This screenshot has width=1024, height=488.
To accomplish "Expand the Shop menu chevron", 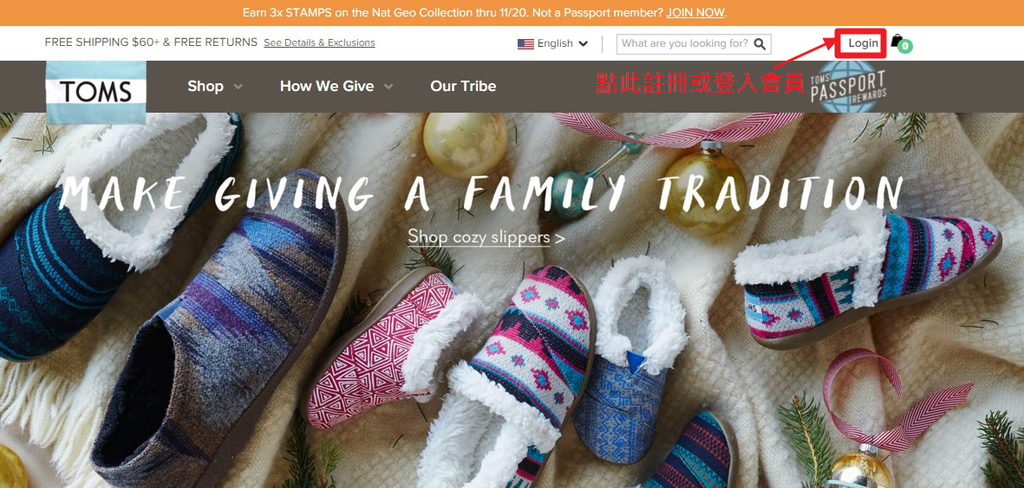I will coord(238,86).
